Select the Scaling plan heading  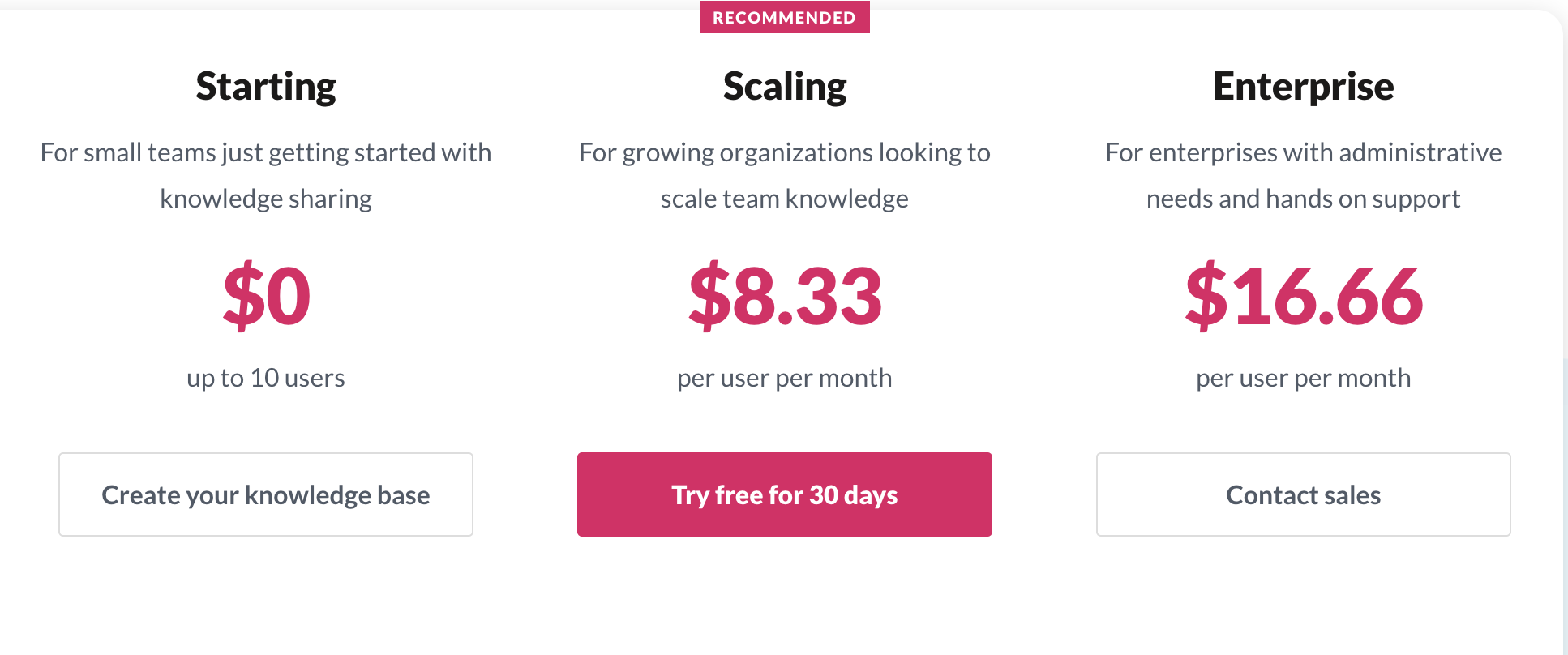784,85
